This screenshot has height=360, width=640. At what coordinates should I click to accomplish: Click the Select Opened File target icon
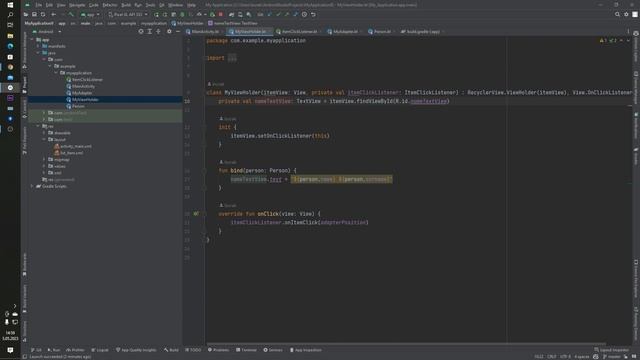[141, 31]
